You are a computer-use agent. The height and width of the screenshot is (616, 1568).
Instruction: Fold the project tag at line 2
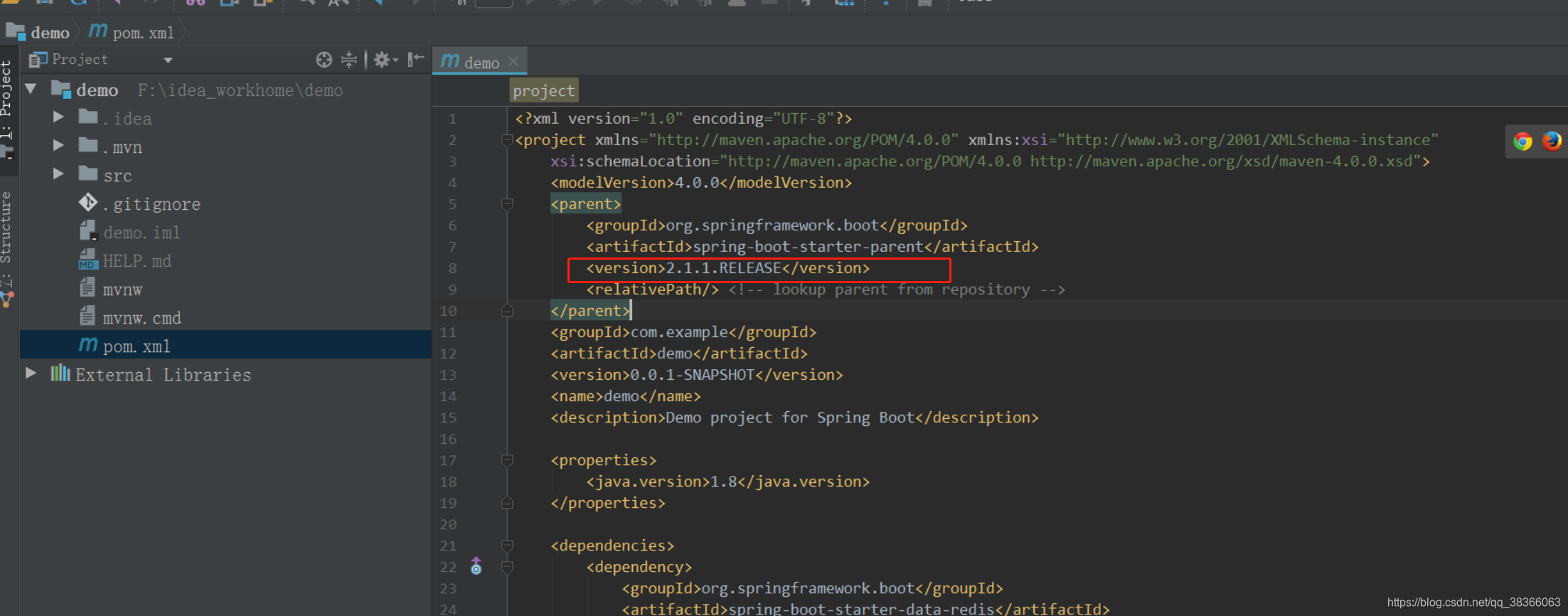[507, 140]
